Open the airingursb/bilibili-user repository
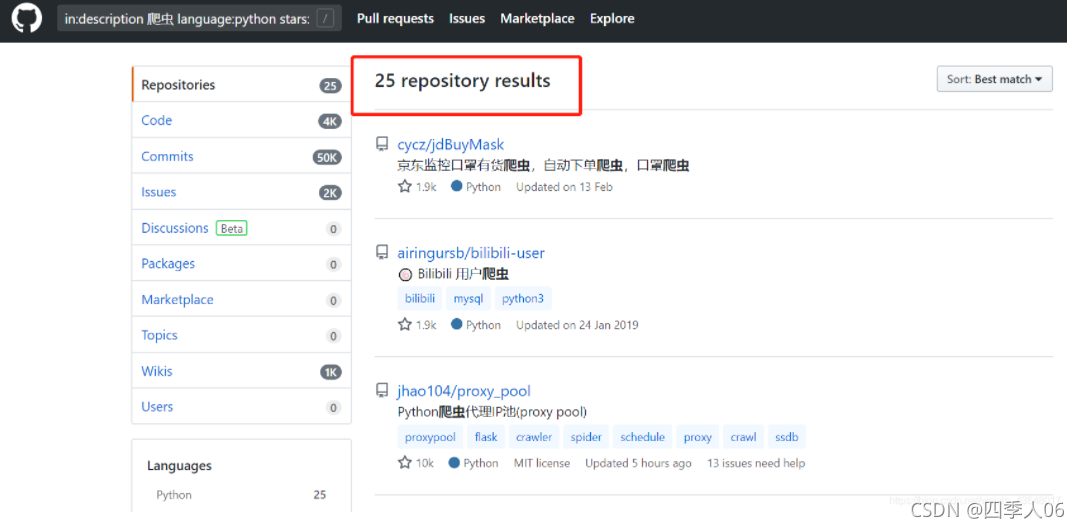Image resolution: width=1080 pixels, height=528 pixels. (x=471, y=253)
